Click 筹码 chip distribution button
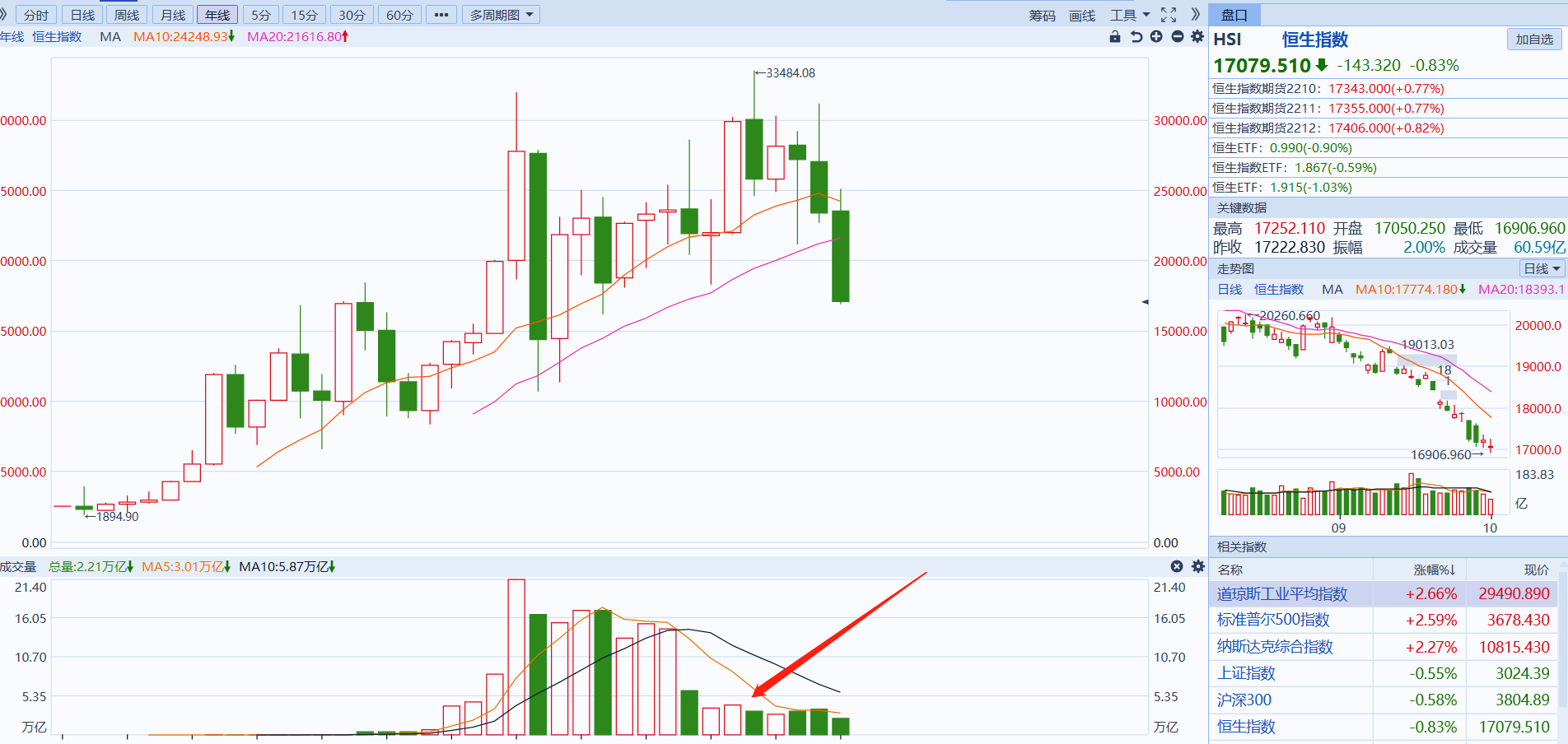The height and width of the screenshot is (744, 1568). coord(1042,16)
